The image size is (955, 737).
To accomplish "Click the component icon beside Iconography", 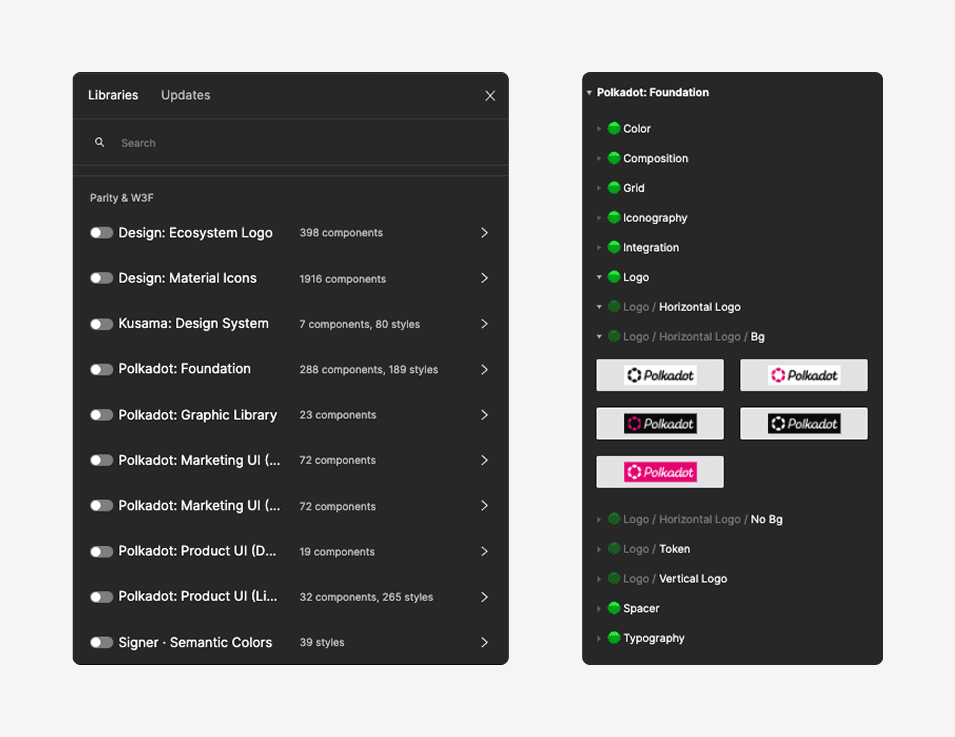I will click(x=613, y=217).
